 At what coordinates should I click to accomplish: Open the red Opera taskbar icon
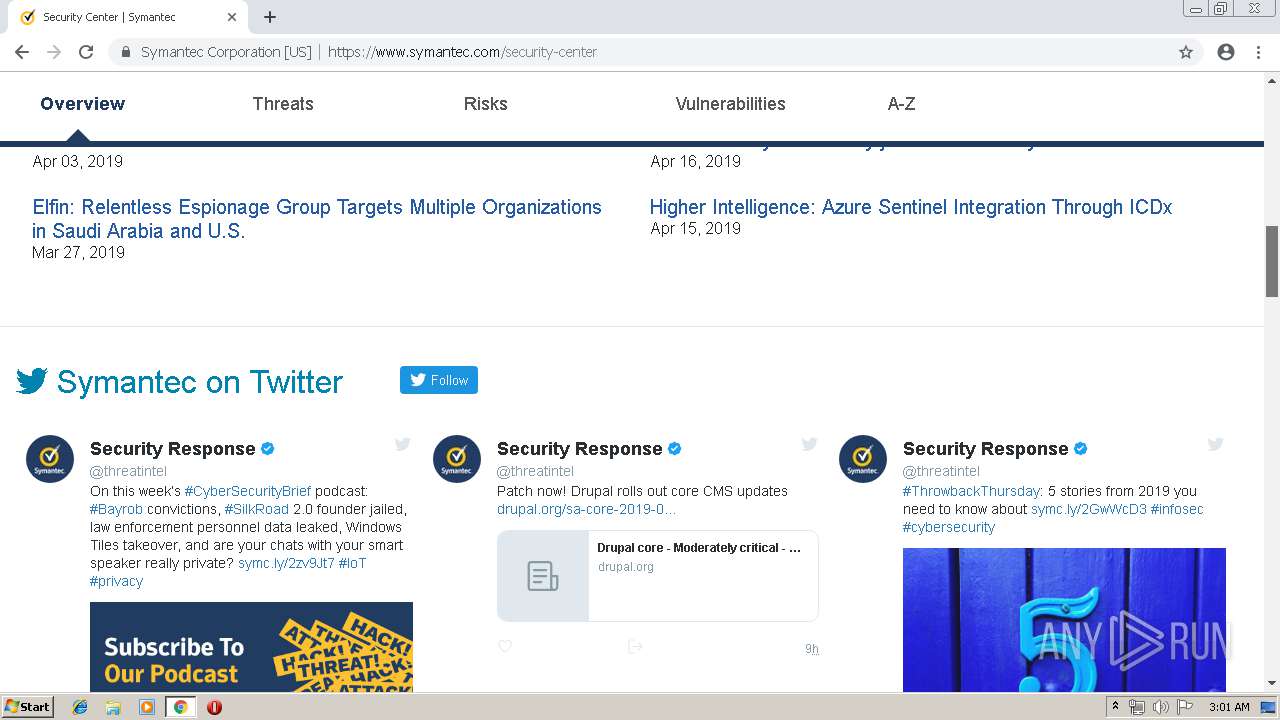[x=214, y=707]
